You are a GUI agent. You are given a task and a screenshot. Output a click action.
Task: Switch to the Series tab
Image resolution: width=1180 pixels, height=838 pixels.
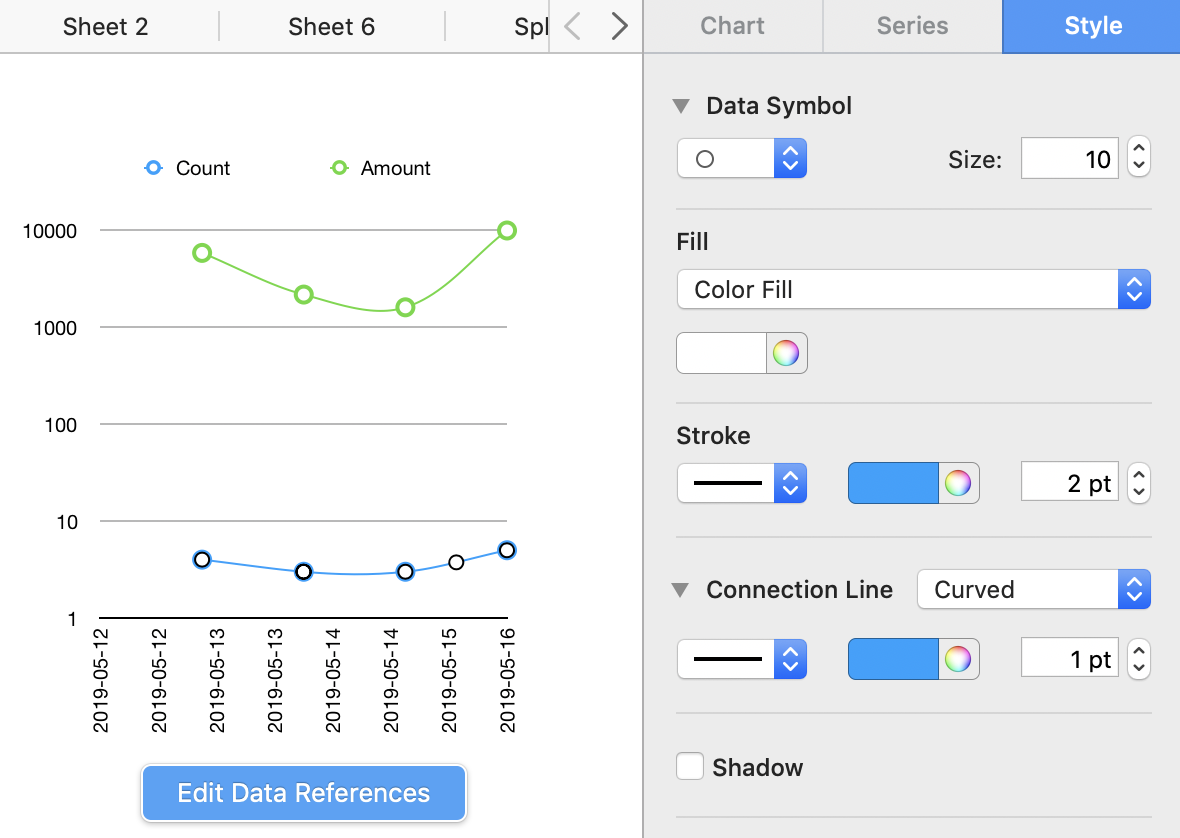click(x=912, y=26)
